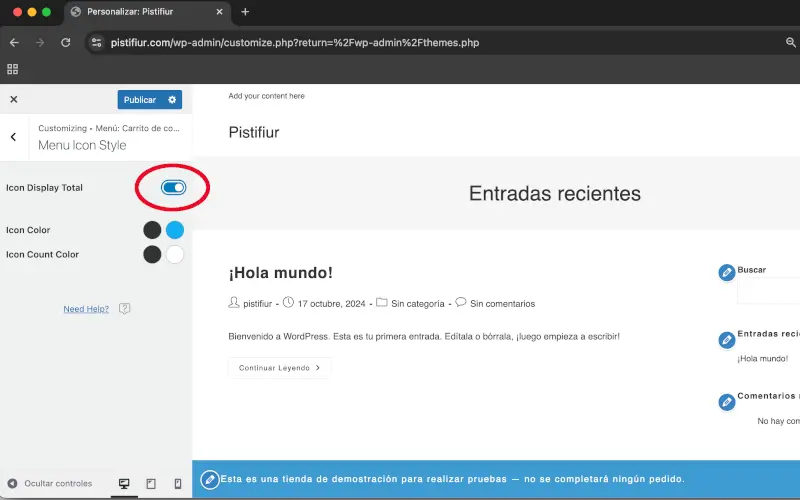This screenshot has width=800, height=500.
Task: Open publish settings gear icon
Action: [172, 99]
